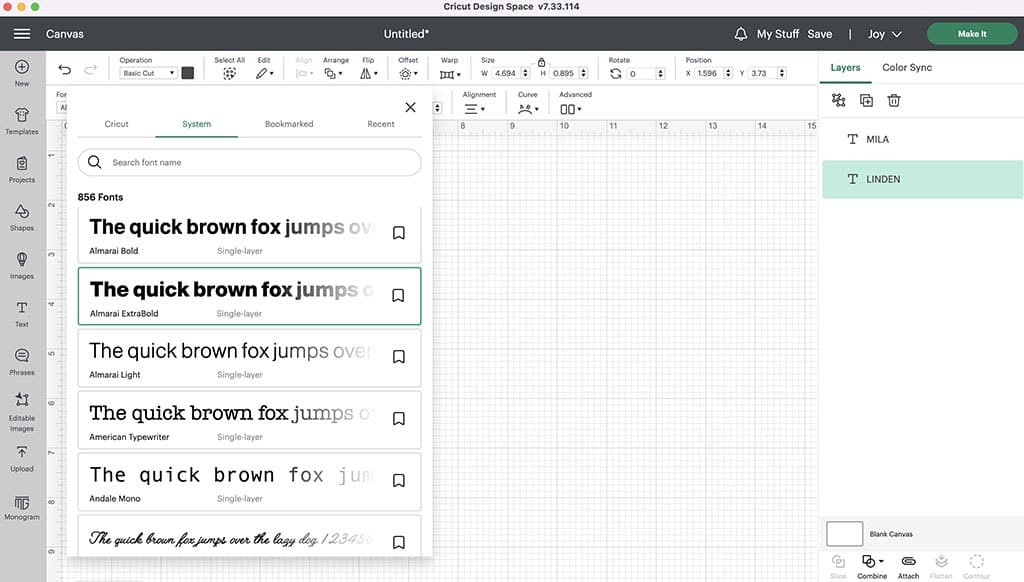Open the Monogram tool
This screenshot has height=582, width=1024.
pyautogui.click(x=22, y=507)
